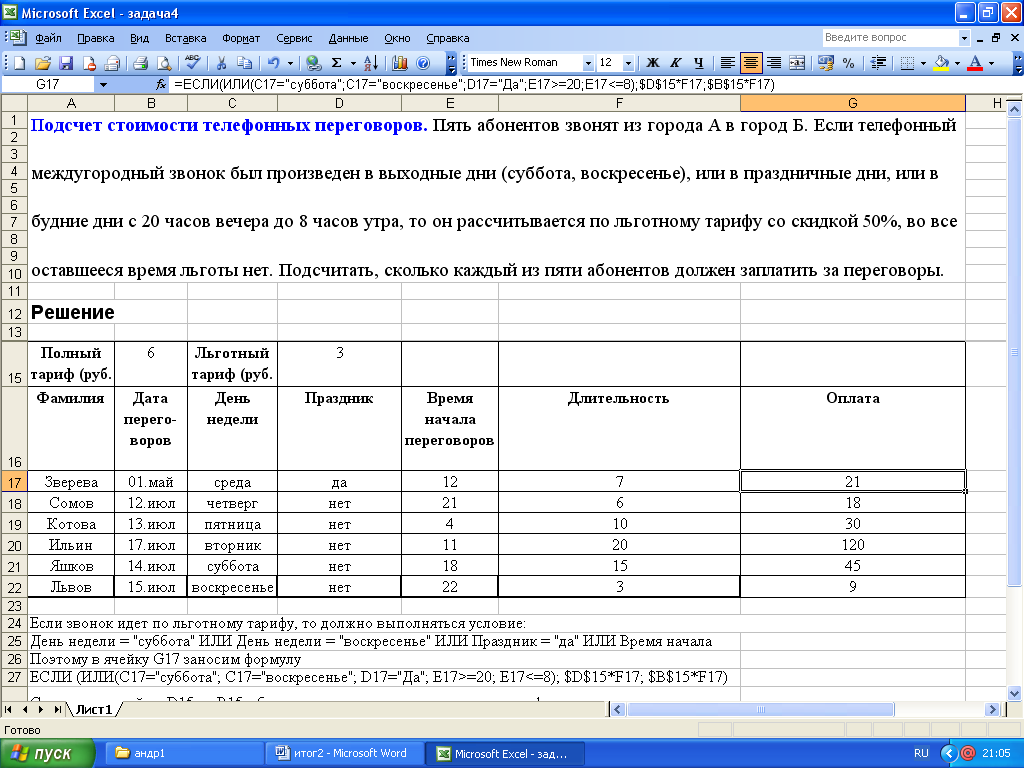Click the Excel document icon in menu bar
Viewport: 1024px width, 768px height.
[17, 38]
